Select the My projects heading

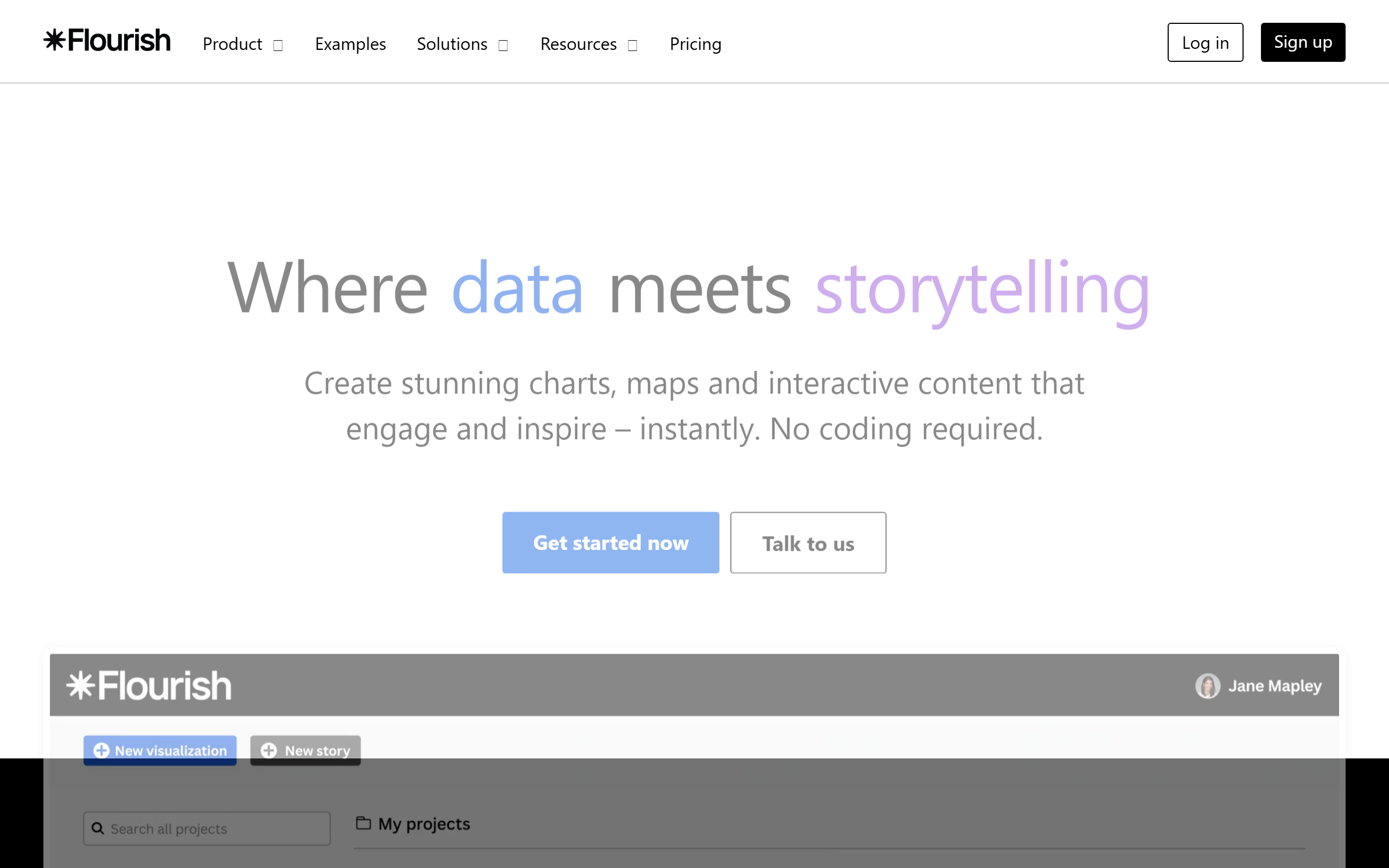tap(424, 825)
